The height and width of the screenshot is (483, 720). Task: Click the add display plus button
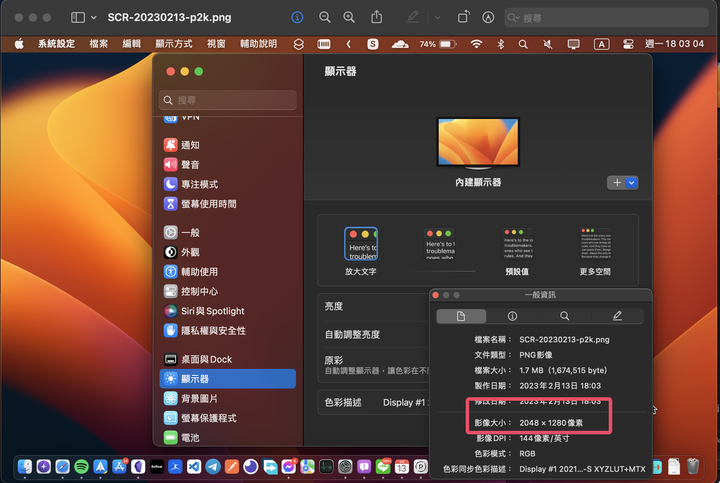[x=617, y=183]
